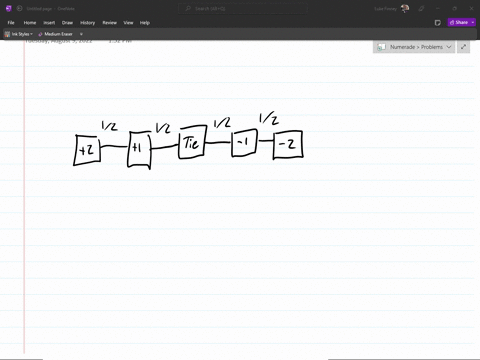The width and height of the screenshot is (480, 360).
Task: Expand the quick toolbar customize arrow
Action: tap(81, 34)
